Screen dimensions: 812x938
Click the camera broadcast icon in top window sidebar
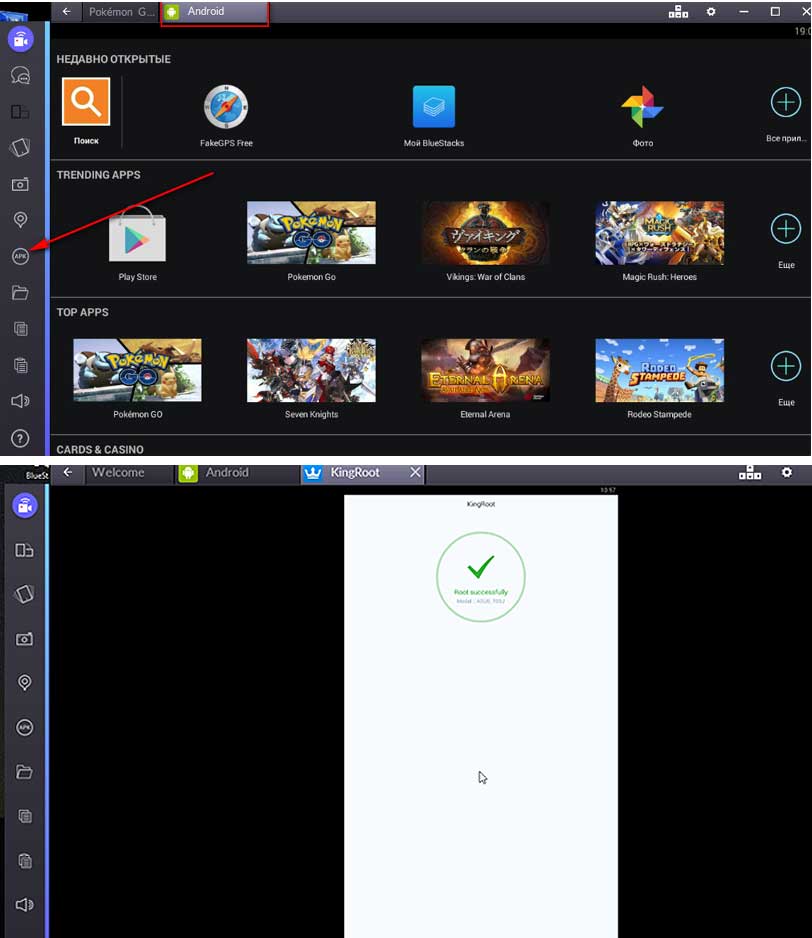tap(20, 39)
